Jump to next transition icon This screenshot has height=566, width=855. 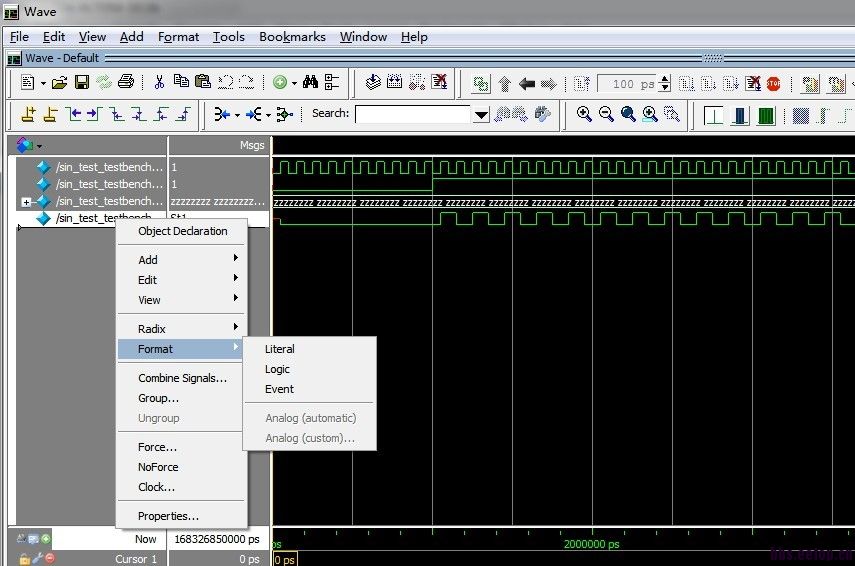point(95,114)
